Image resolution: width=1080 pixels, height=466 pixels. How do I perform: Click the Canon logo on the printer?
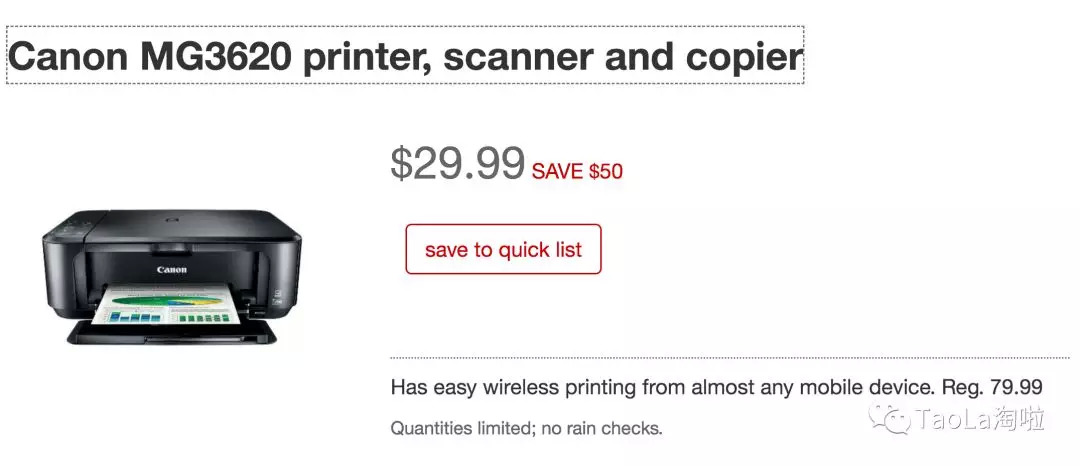point(171,269)
